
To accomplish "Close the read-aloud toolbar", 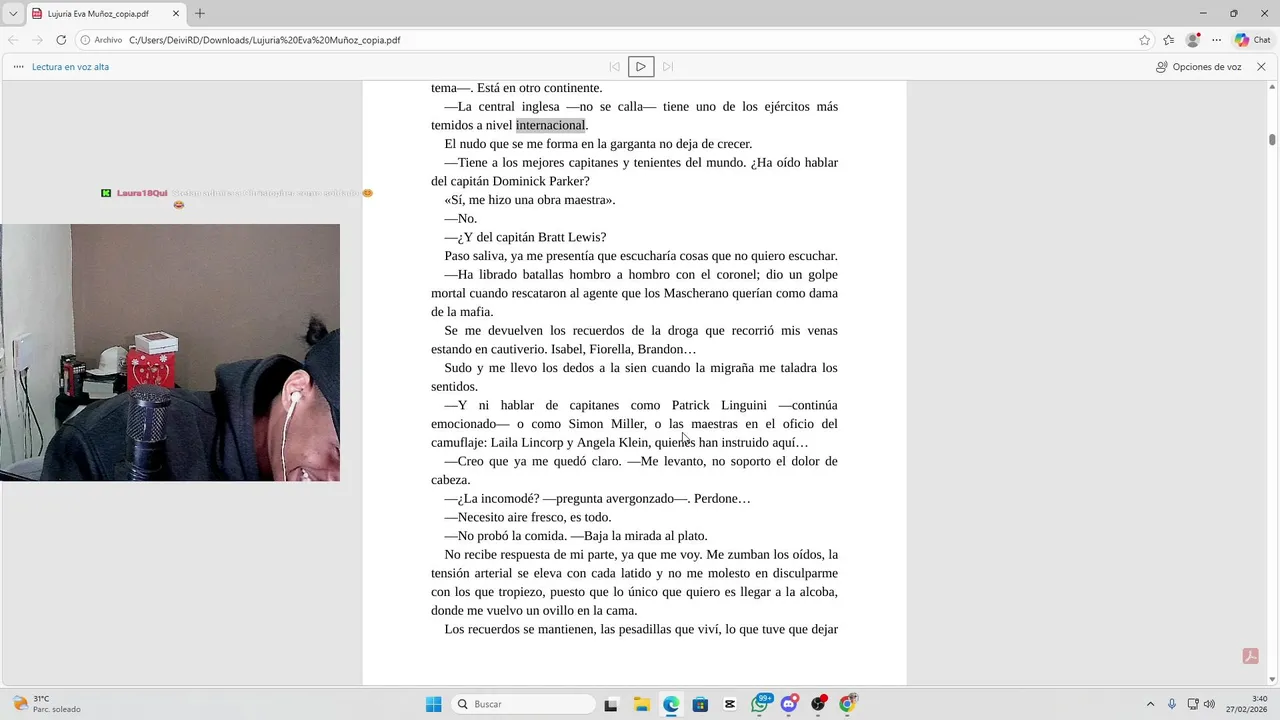I will (x=1261, y=67).
